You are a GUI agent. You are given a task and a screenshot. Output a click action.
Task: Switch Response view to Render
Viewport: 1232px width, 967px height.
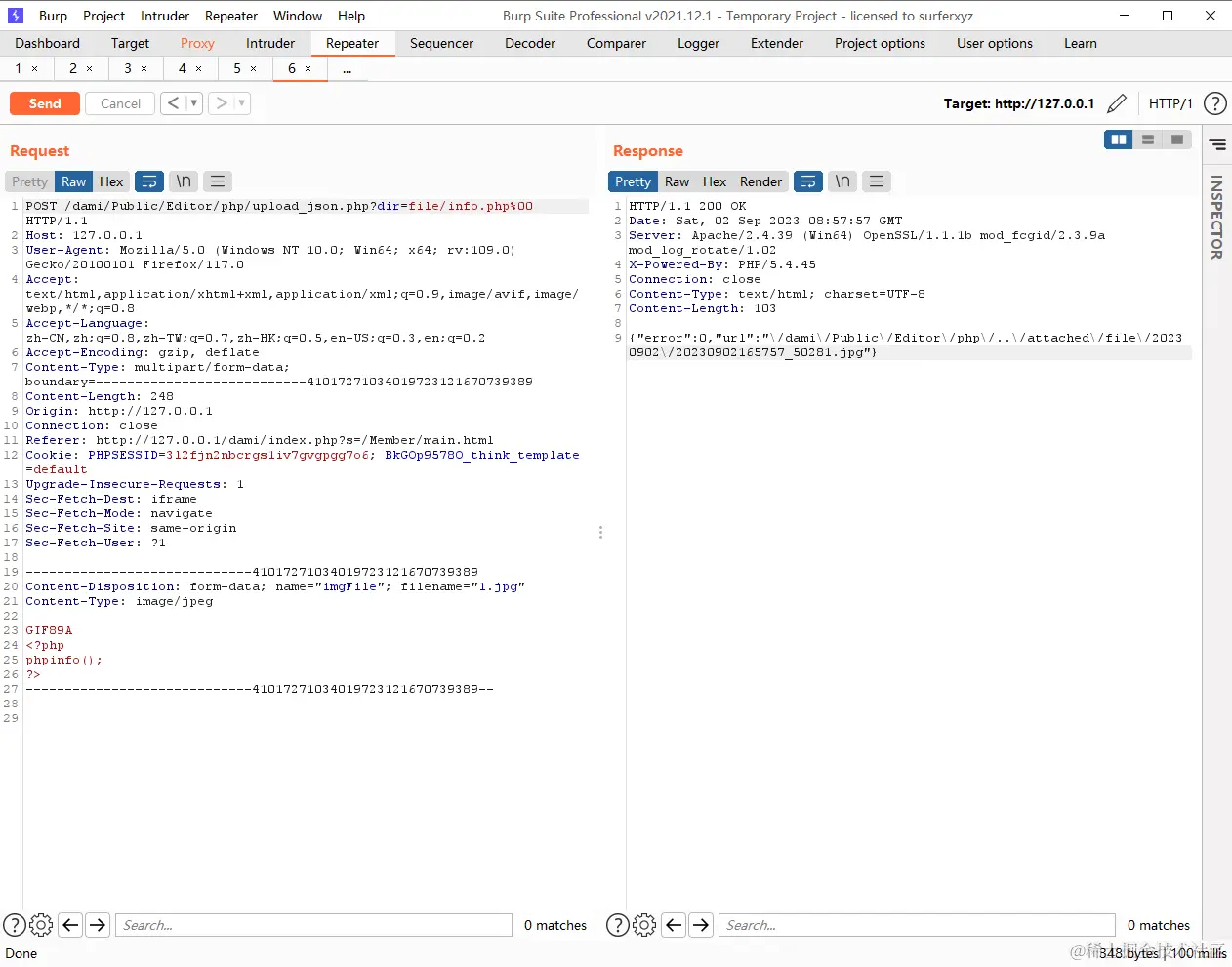[760, 181]
